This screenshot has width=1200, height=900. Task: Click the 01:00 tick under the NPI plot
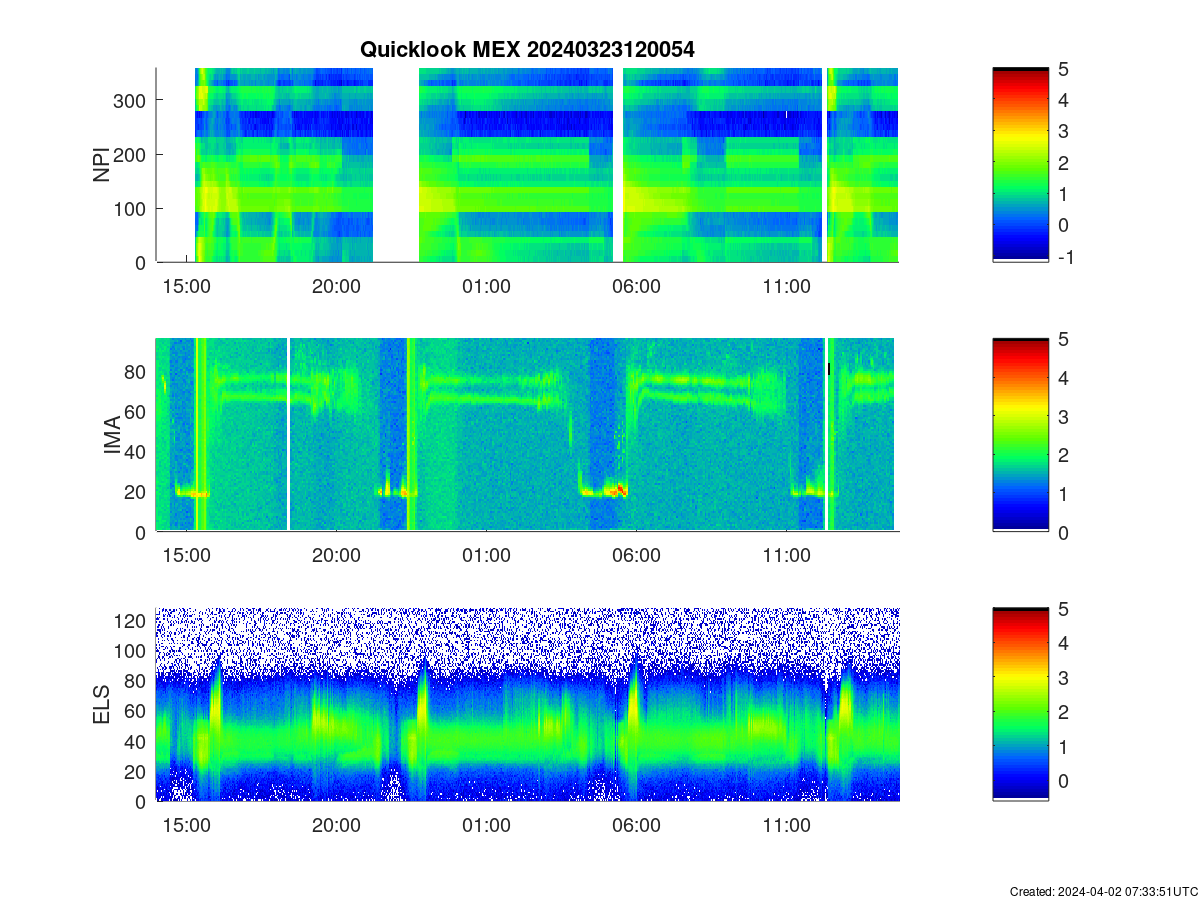486,287
